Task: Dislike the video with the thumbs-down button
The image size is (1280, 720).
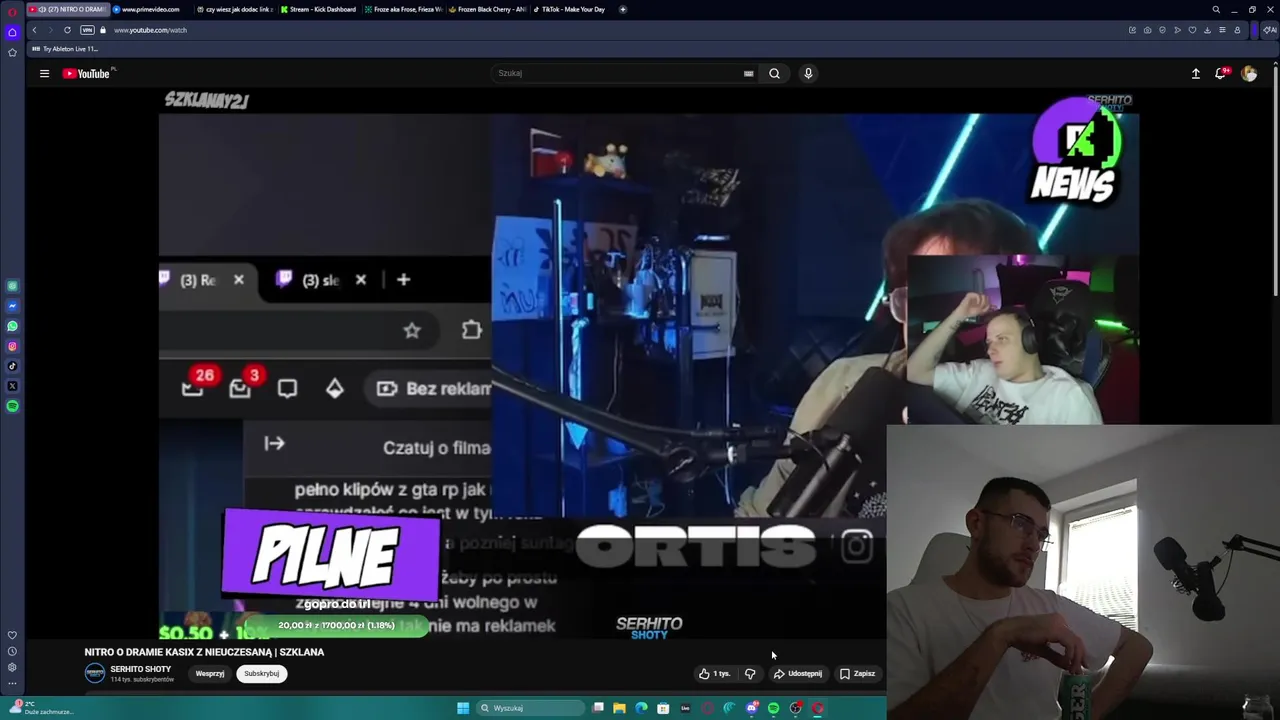Action: pos(750,673)
